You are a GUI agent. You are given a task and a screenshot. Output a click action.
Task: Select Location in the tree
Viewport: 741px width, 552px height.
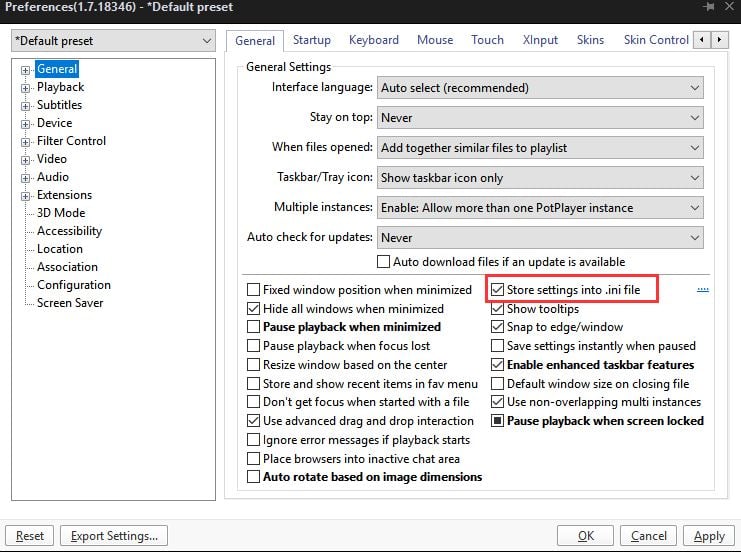tap(60, 249)
